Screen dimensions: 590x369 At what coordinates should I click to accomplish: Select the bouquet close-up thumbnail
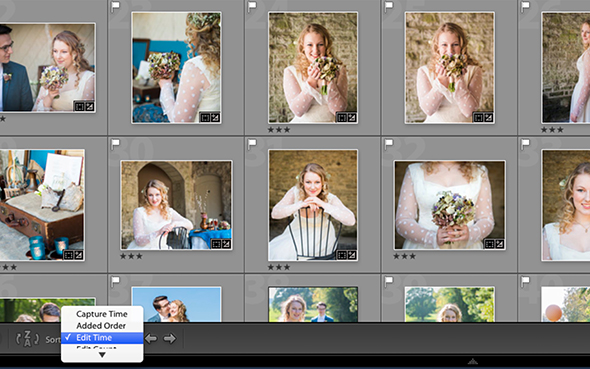449,205
